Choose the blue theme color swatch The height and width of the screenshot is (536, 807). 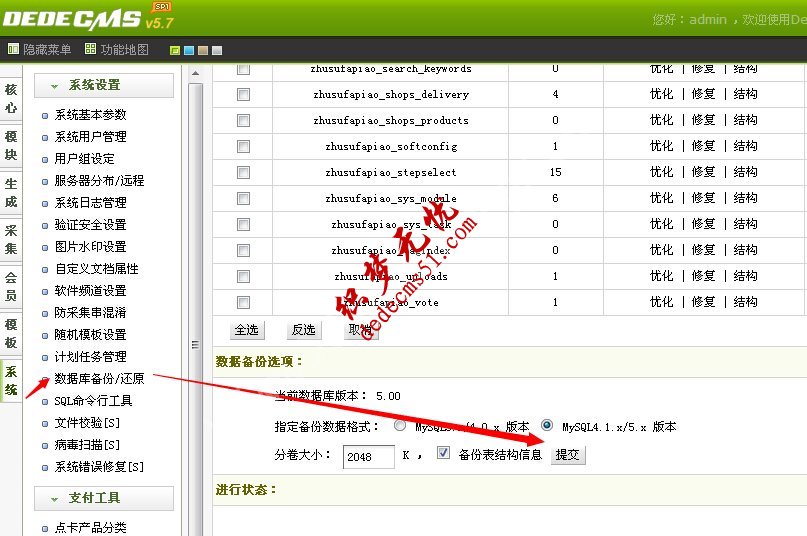tap(189, 50)
